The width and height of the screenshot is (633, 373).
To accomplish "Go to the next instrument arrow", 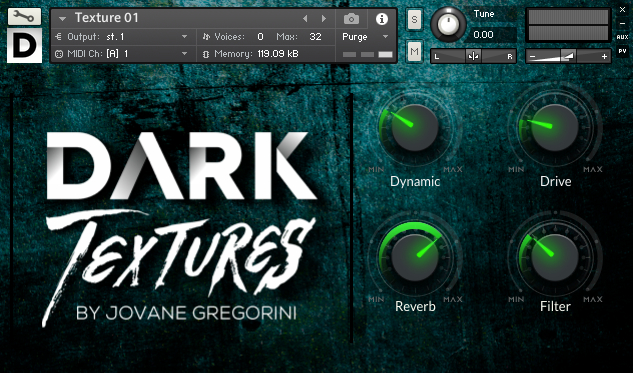I will (324, 19).
